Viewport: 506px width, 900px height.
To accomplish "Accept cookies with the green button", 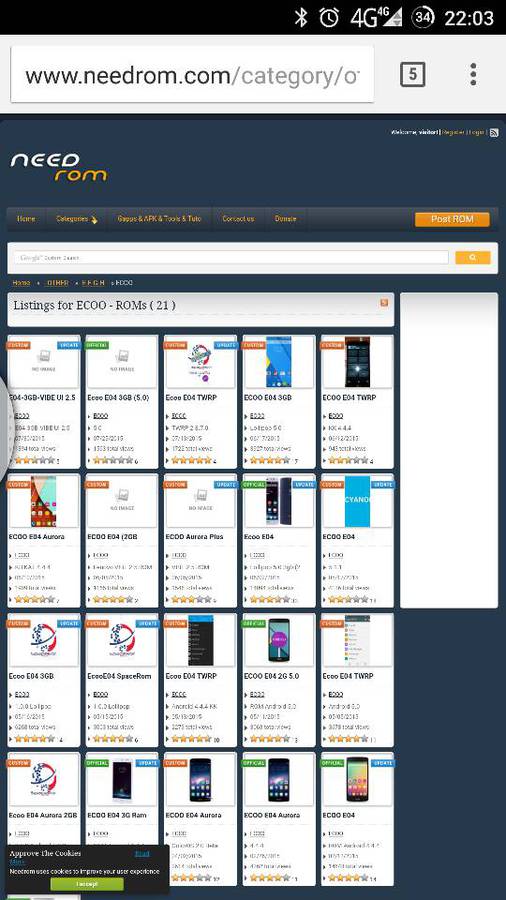I will point(87,884).
